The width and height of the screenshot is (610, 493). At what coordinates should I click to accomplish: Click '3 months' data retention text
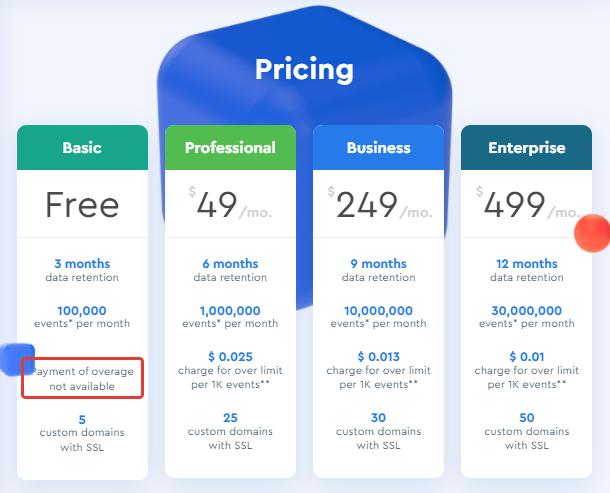tap(82, 263)
